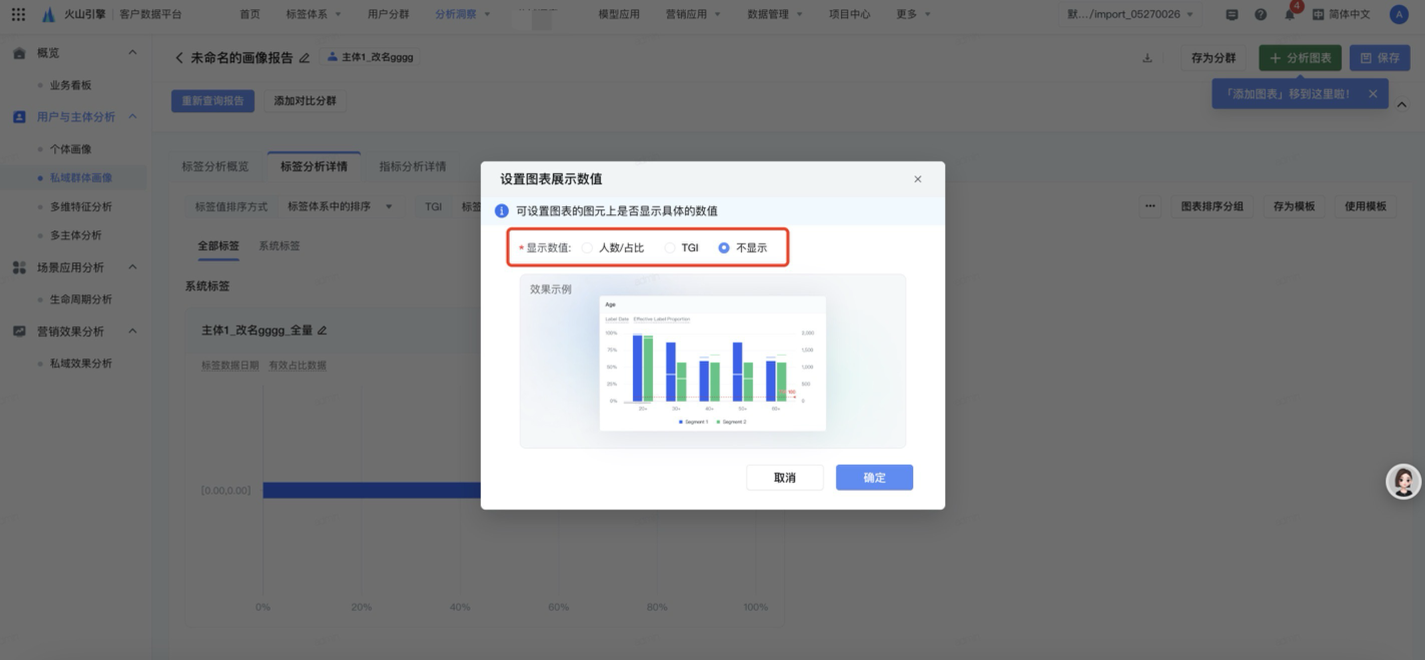Switch to the 标签分析概览 tab
The height and width of the screenshot is (660, 1425).
tap(215, 166)
